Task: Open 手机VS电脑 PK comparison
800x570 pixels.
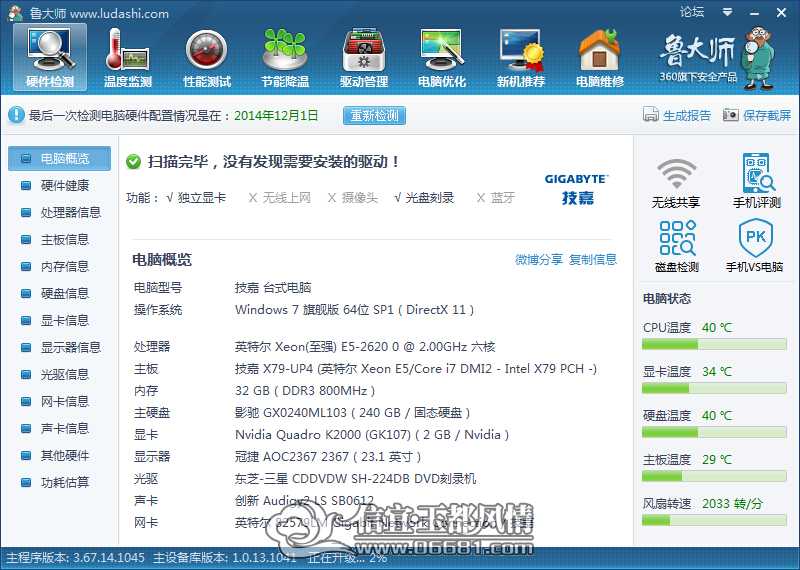Action: pos(755,246)
